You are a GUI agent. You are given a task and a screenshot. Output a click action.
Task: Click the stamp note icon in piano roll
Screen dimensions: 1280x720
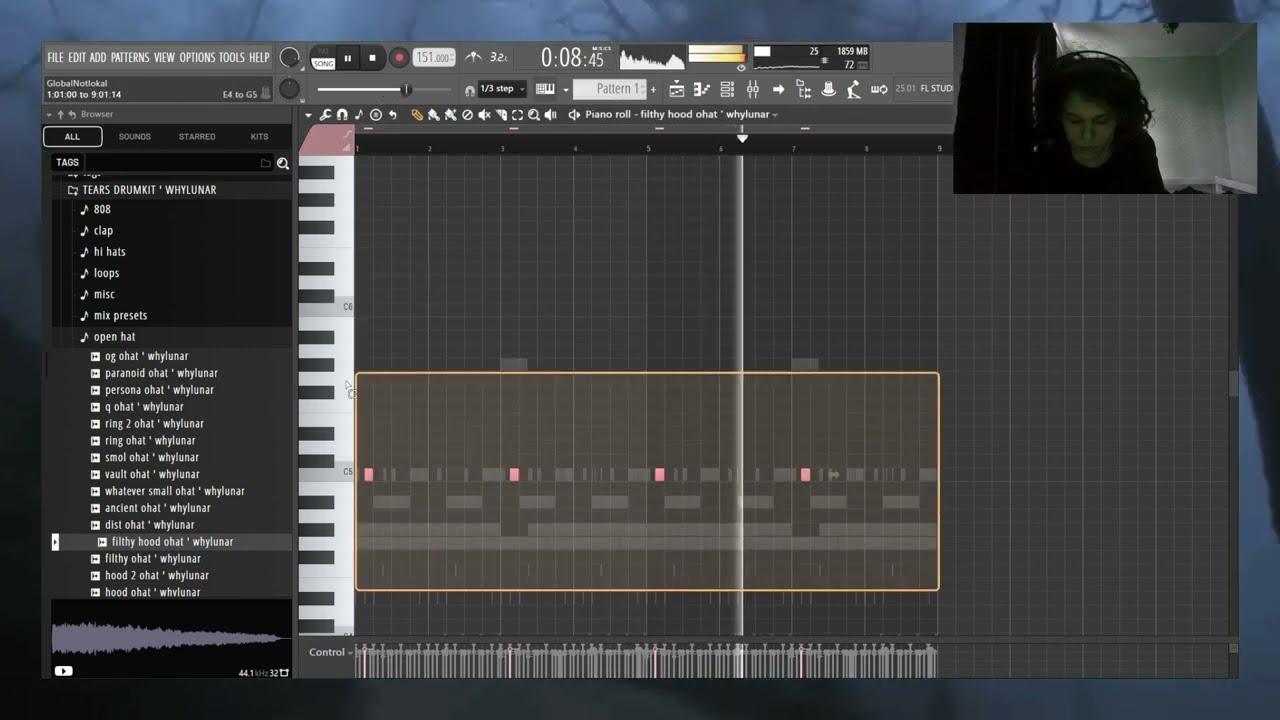click(x=359, y=115)
